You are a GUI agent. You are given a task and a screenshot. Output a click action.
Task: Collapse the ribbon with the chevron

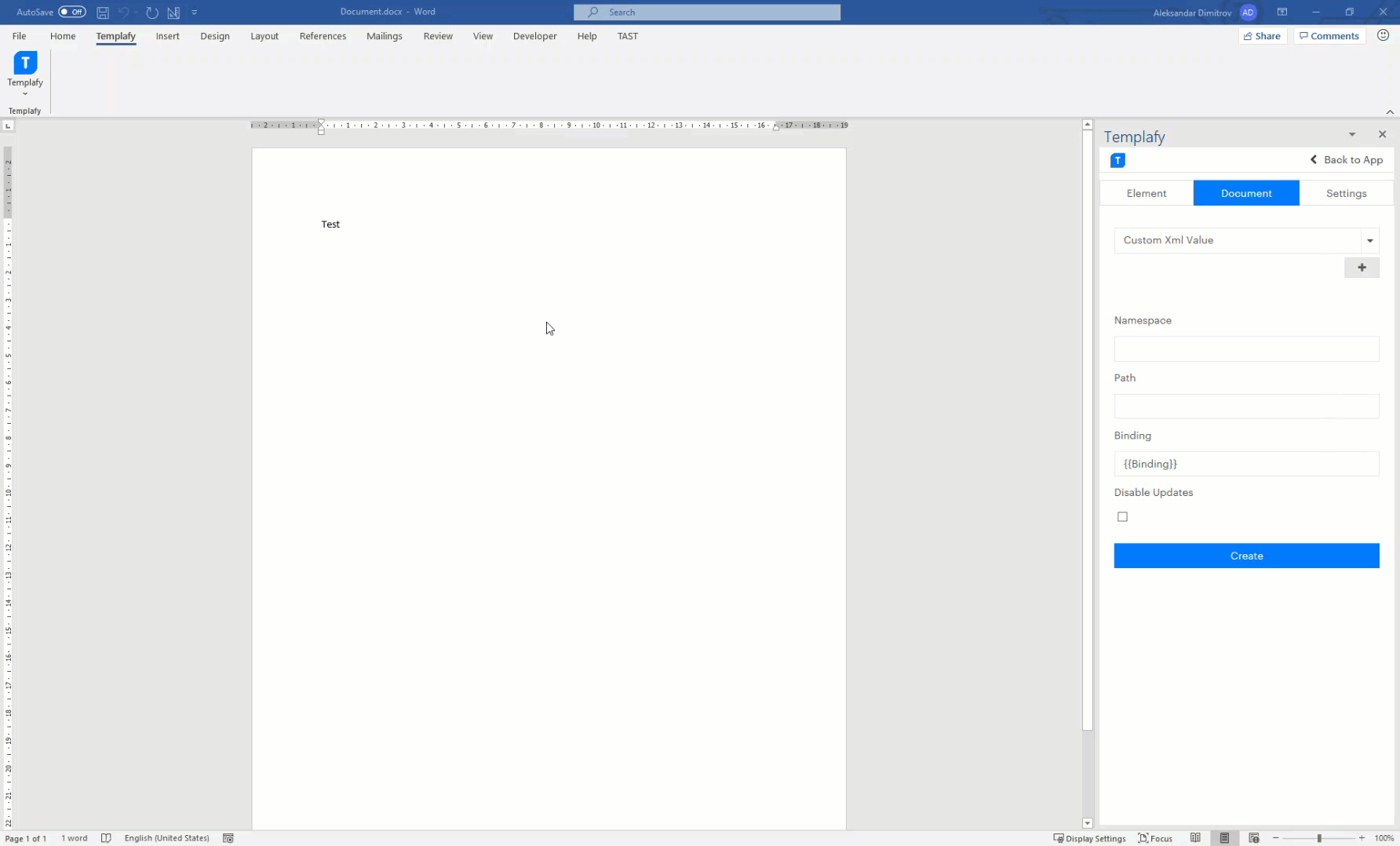pos(1390,111)
